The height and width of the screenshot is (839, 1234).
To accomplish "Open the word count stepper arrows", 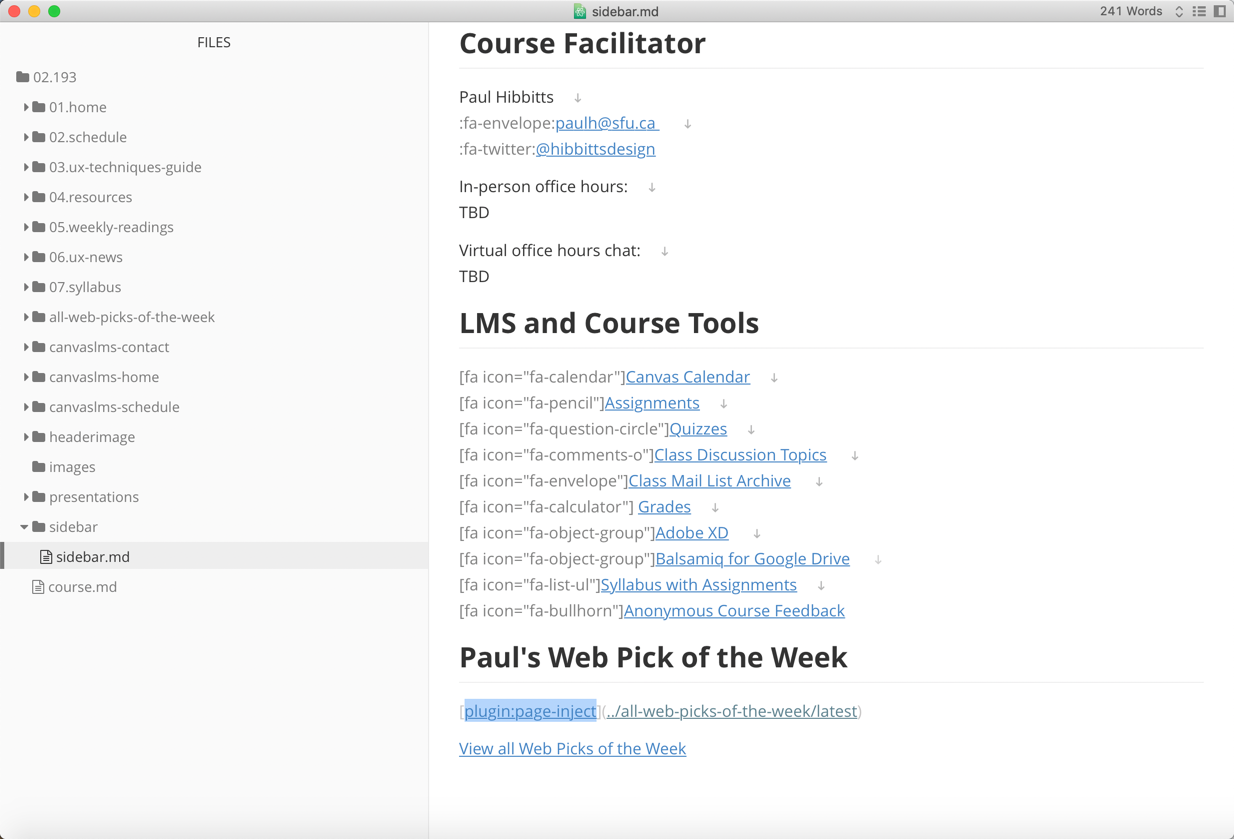I will point(1179,11).
